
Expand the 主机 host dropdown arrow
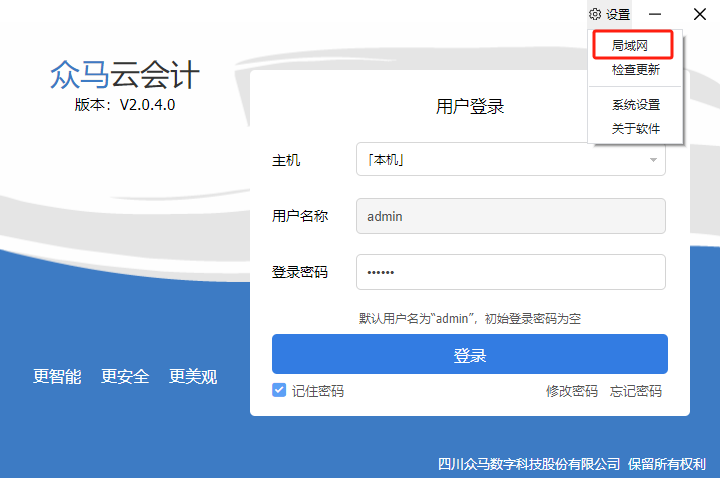pyautogui.click(x=653, y=160)
